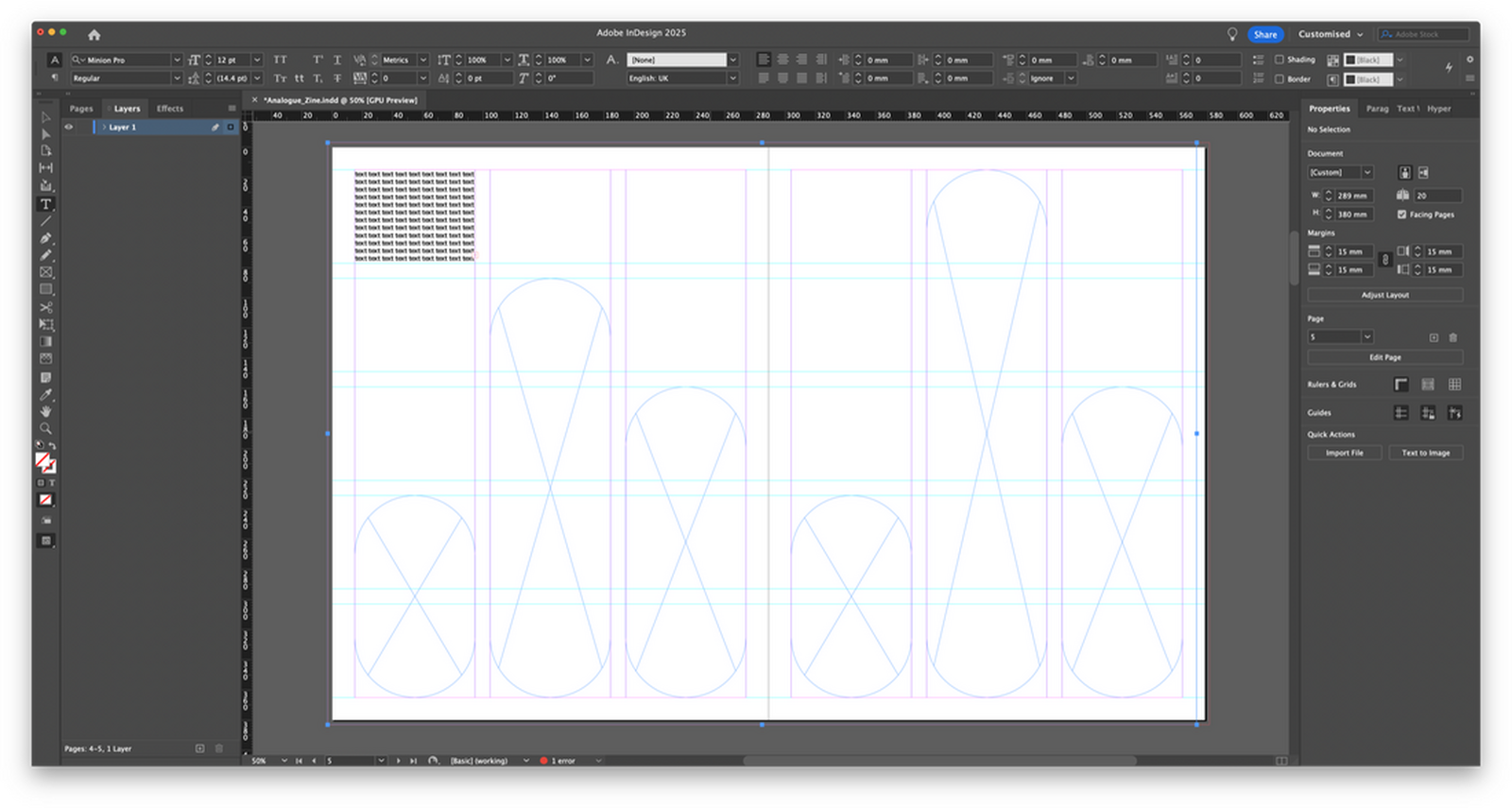Choose the Scissors tool
The width and height of the screenshot is (1512, 808).
(x=45, y=307)
